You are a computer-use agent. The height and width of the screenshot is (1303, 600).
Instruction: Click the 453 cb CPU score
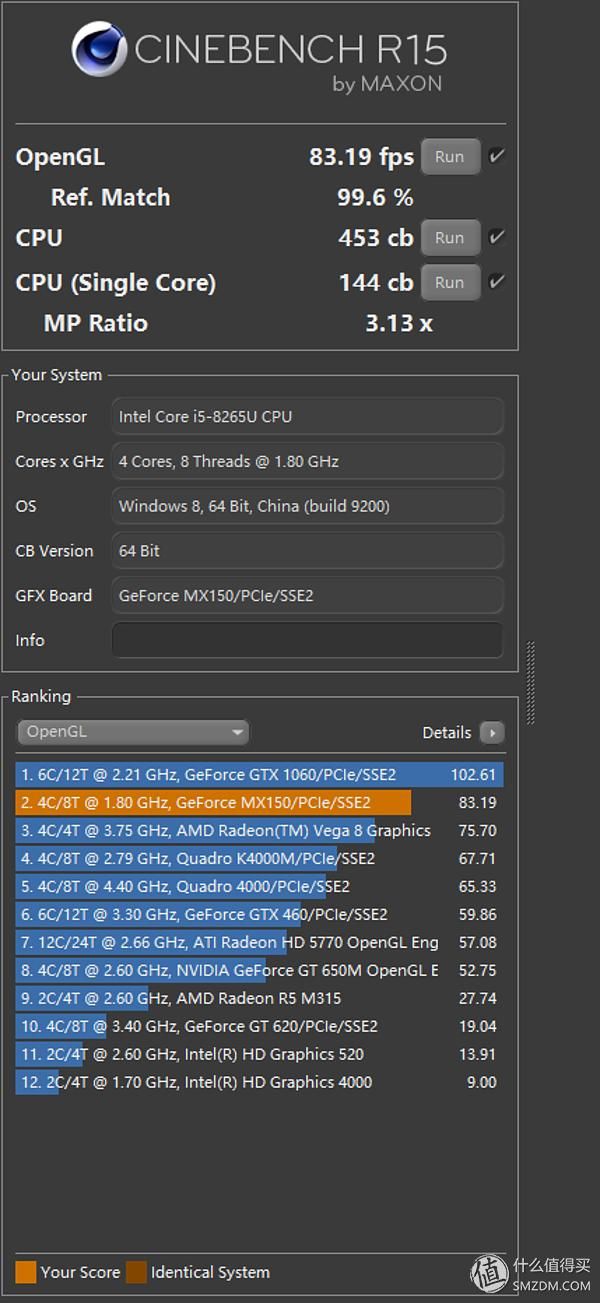coord(376,238)
